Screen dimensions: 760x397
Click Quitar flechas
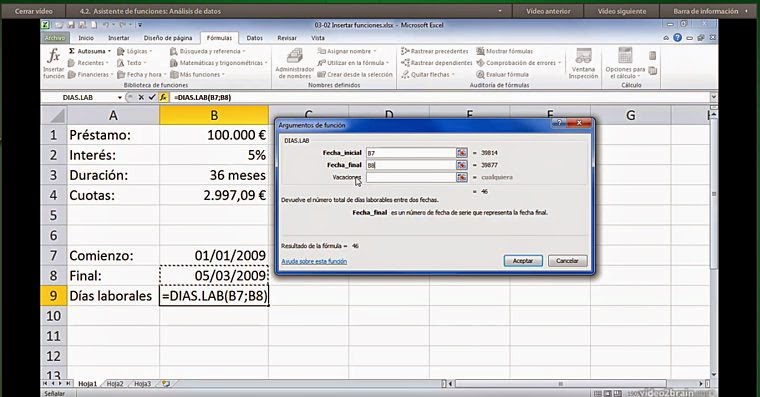coord(428,75)
